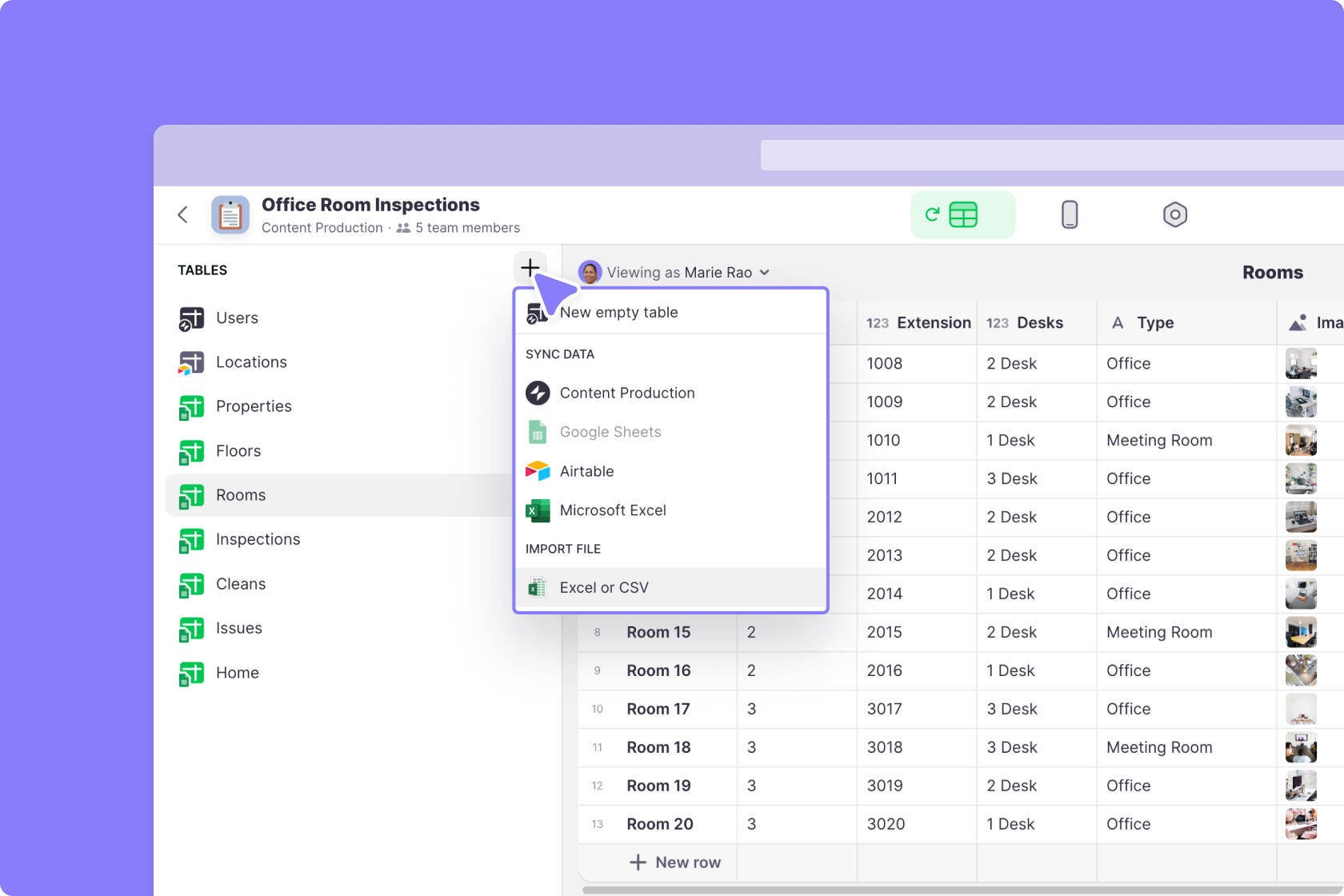Select the Airtable sync option icon
1344x896 pixels.
click(x=538, y=471)
